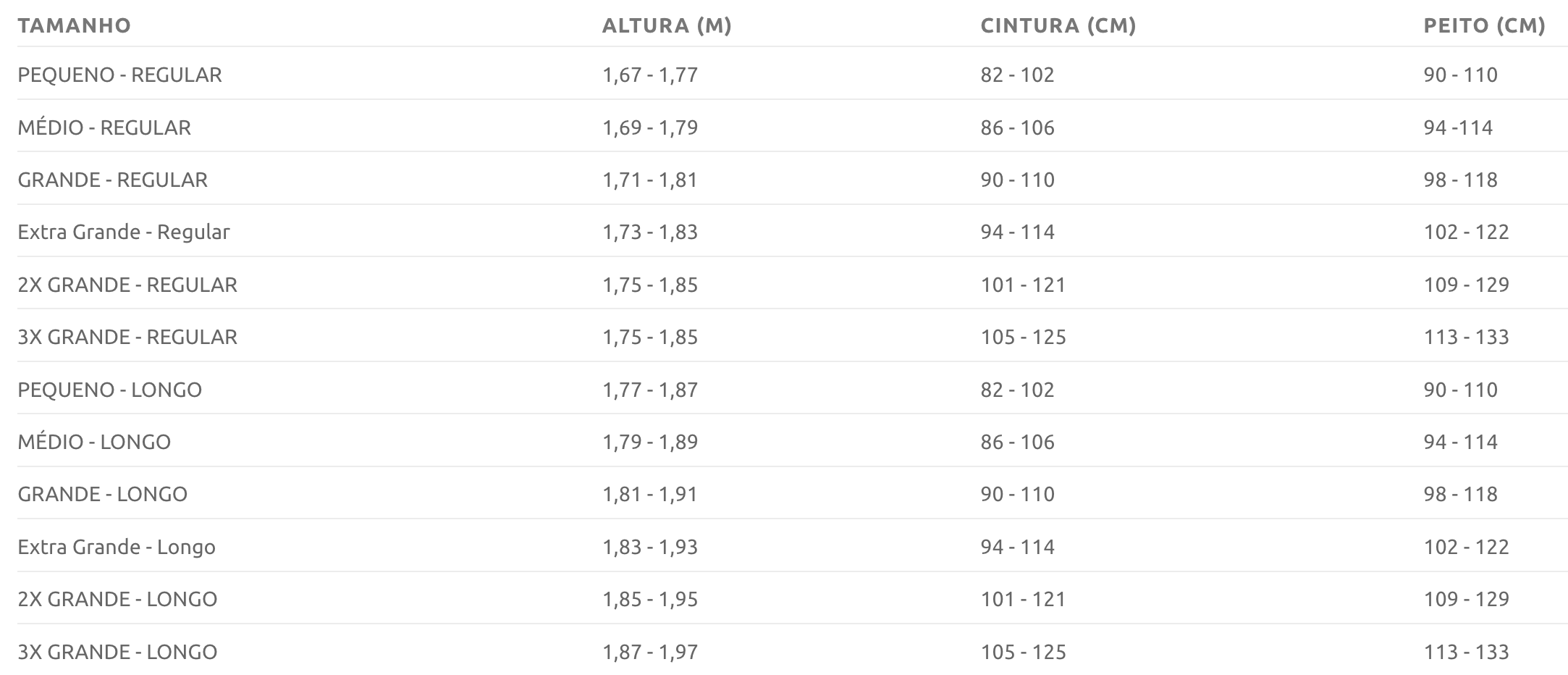The image size is (1568, 675).
Task: Select the PEQUENO - REGULAR size row
Action: (x=793, y=74)
